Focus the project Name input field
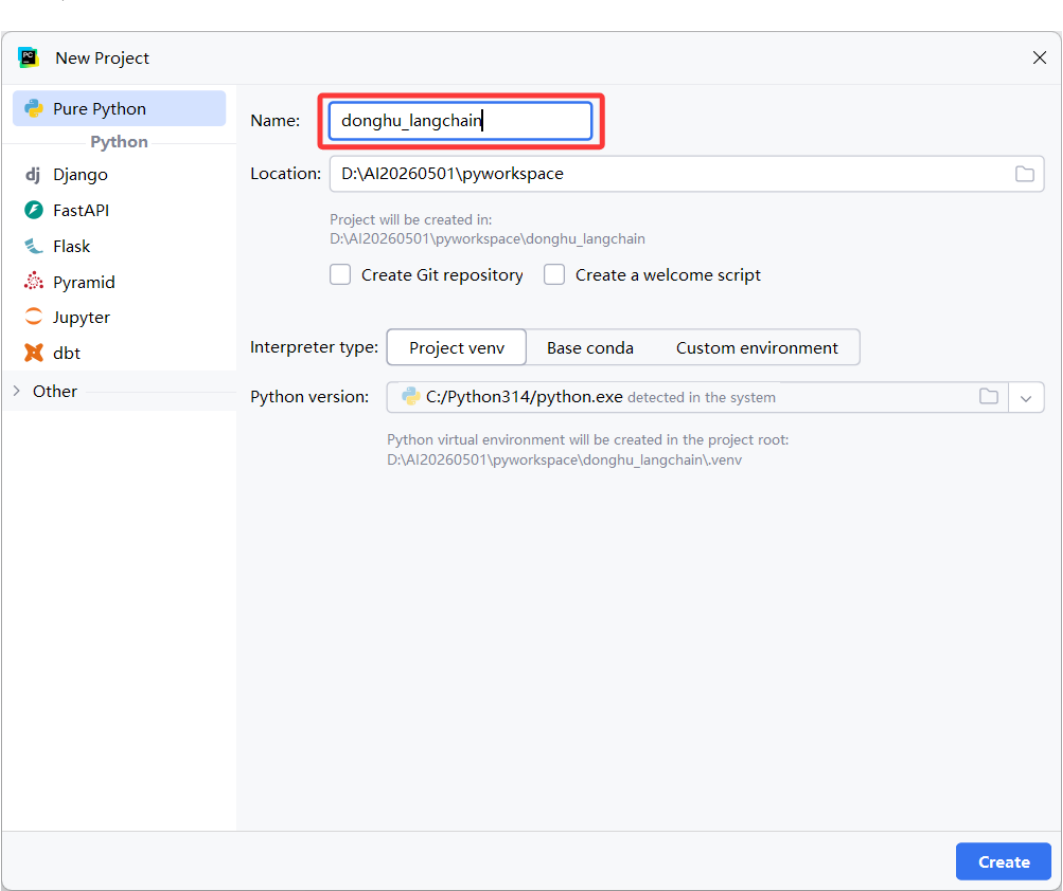1063x891 pixels. (x=460, y=121)
